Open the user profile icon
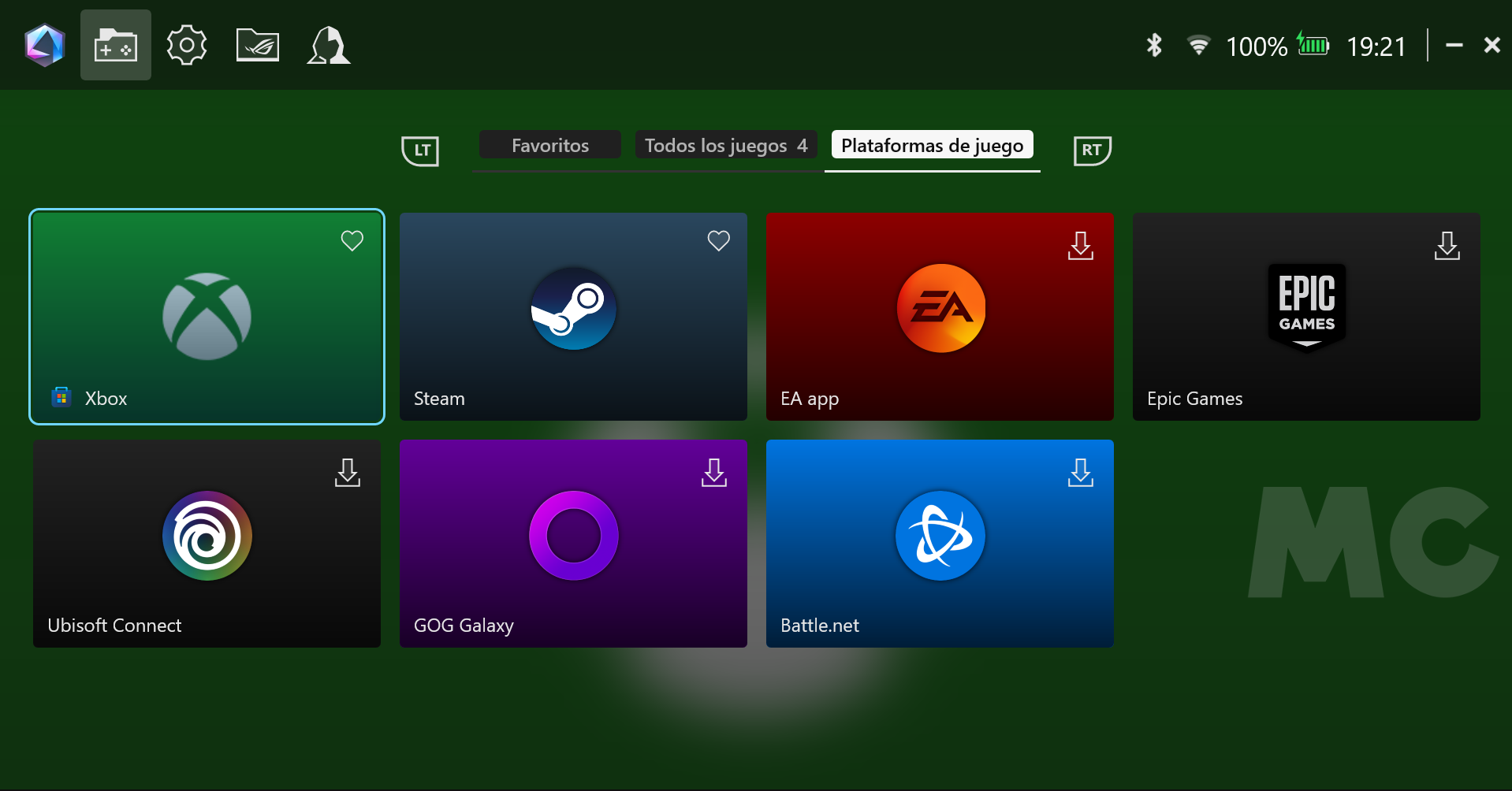This screenshot has width=1512, height=791. [328, 46]
